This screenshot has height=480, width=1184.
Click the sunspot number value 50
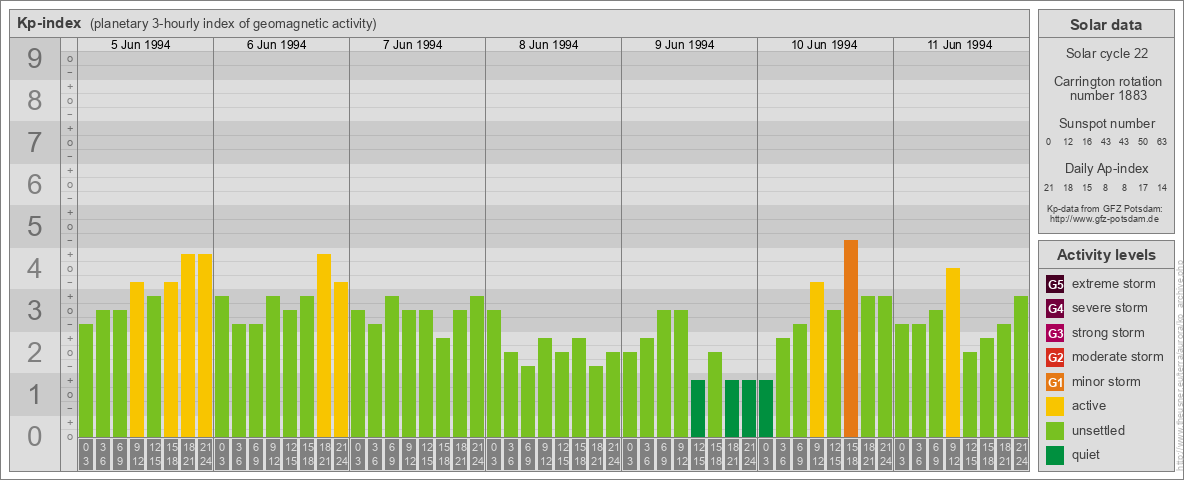point(1142,142)
